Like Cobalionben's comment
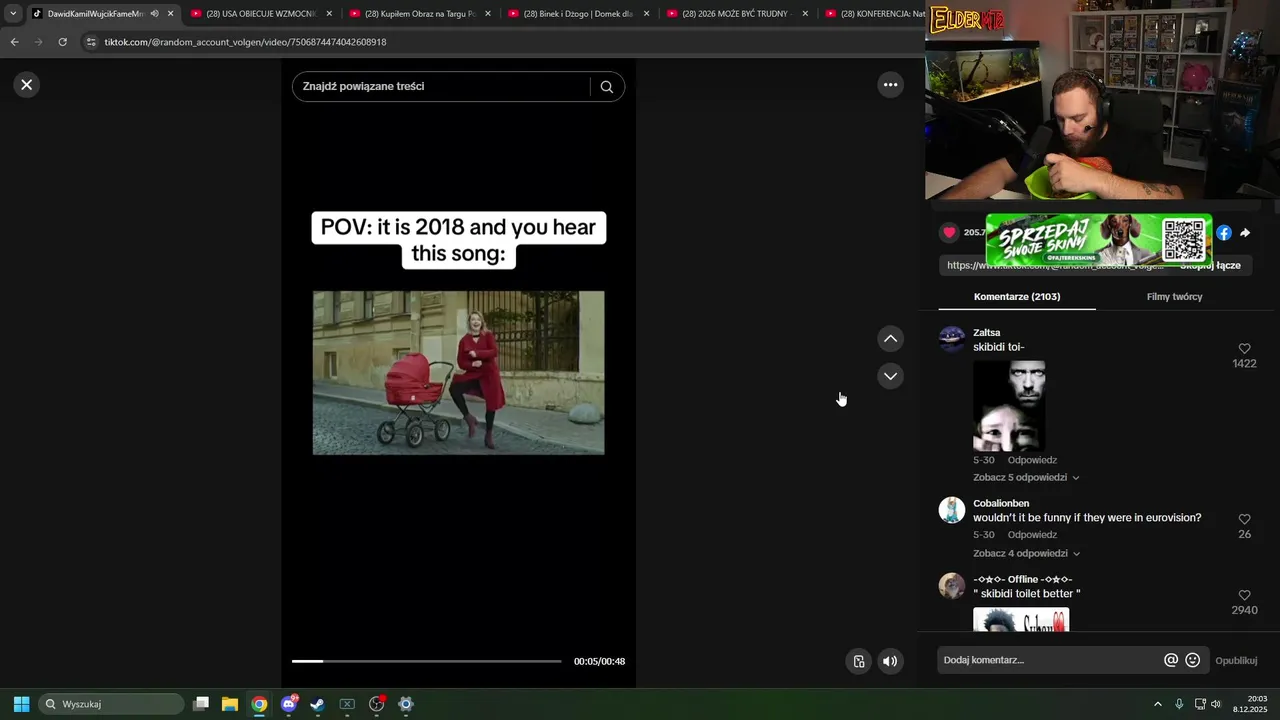Viewport: 1280px width, 720px height. [1244, 520]
